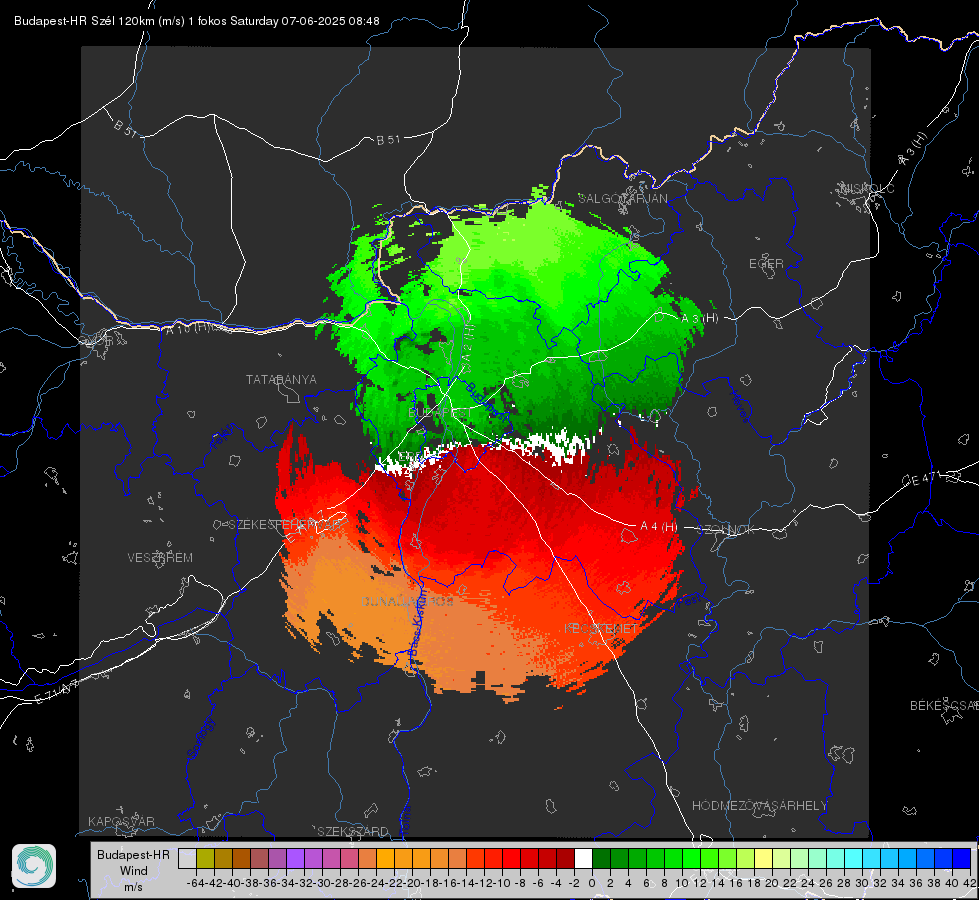Choose the dark green swatch between 0 and 2
The image size is (979, 900).
601,858
